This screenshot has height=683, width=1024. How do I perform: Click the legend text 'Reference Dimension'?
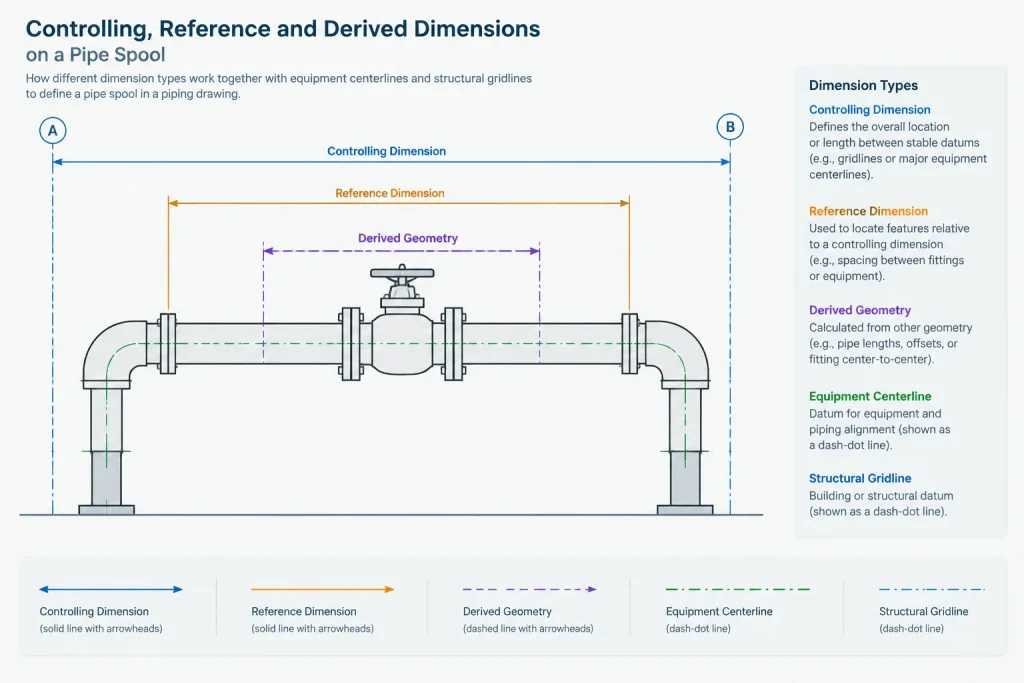[x=304, y=611]
